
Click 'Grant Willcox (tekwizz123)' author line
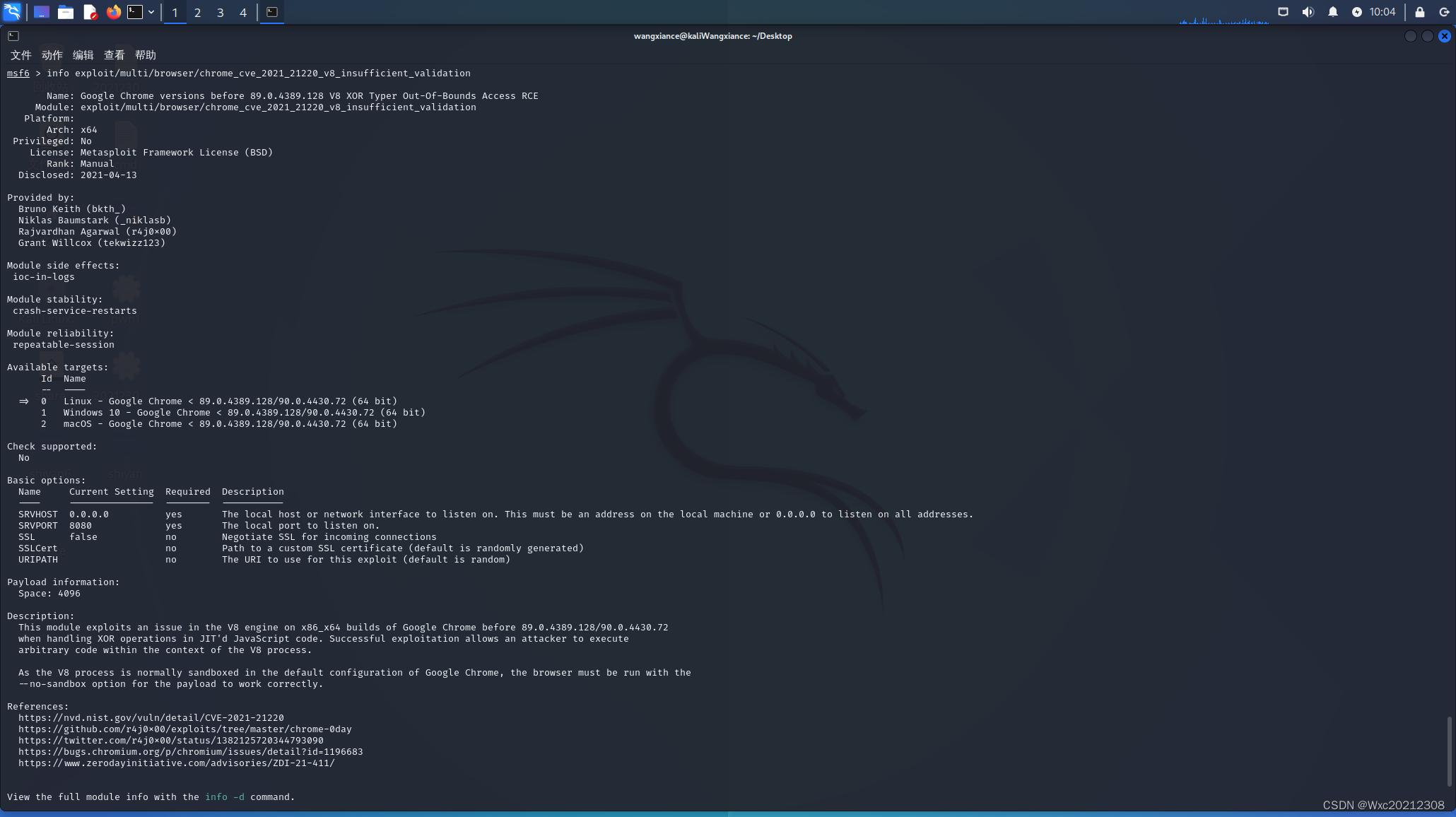[92, 243]
